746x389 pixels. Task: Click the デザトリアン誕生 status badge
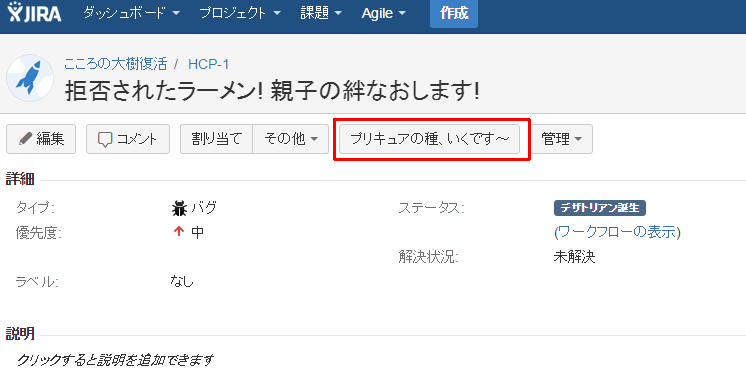tap(599, 208)
